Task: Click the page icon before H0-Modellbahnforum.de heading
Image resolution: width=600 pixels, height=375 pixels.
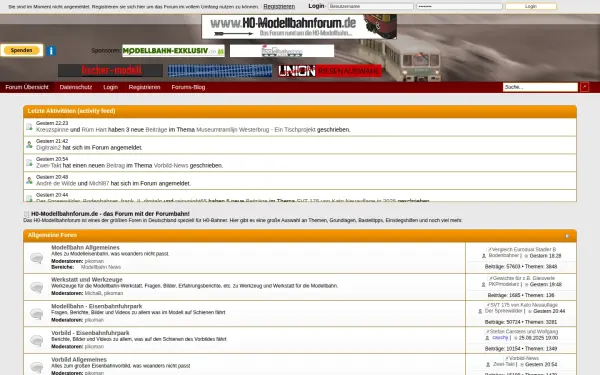Action: (26, 214)
